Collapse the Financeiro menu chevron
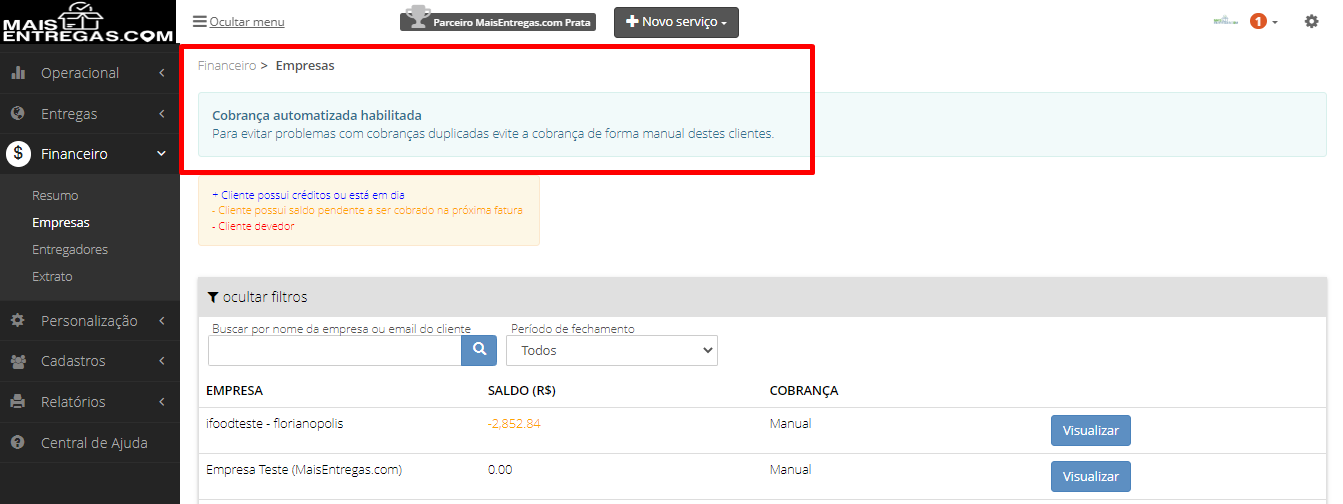This screenshot has height=504, width=1343. pyautogui.click(x=162, y=154)
